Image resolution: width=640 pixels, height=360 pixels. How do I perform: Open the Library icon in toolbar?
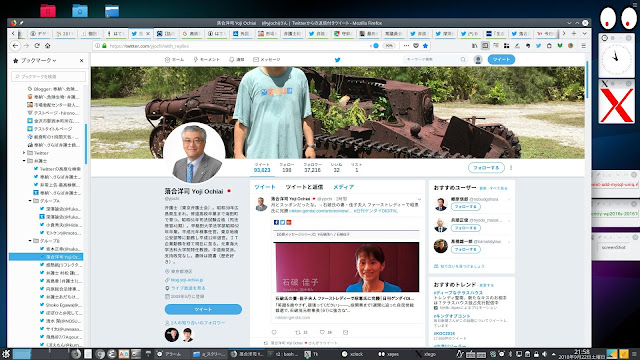click(x=474, y=46)
